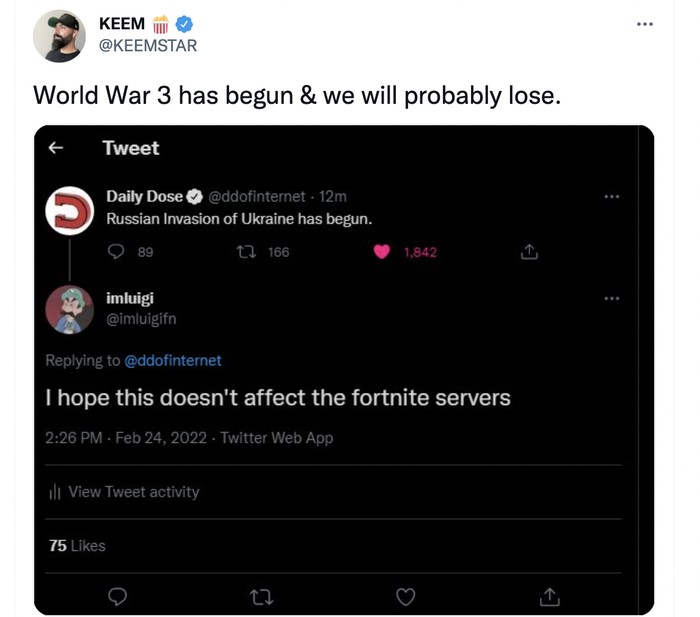Viewport: 700px width, 617px height.
Task: Click imluigi's avatar image
Action: point(70,309)
